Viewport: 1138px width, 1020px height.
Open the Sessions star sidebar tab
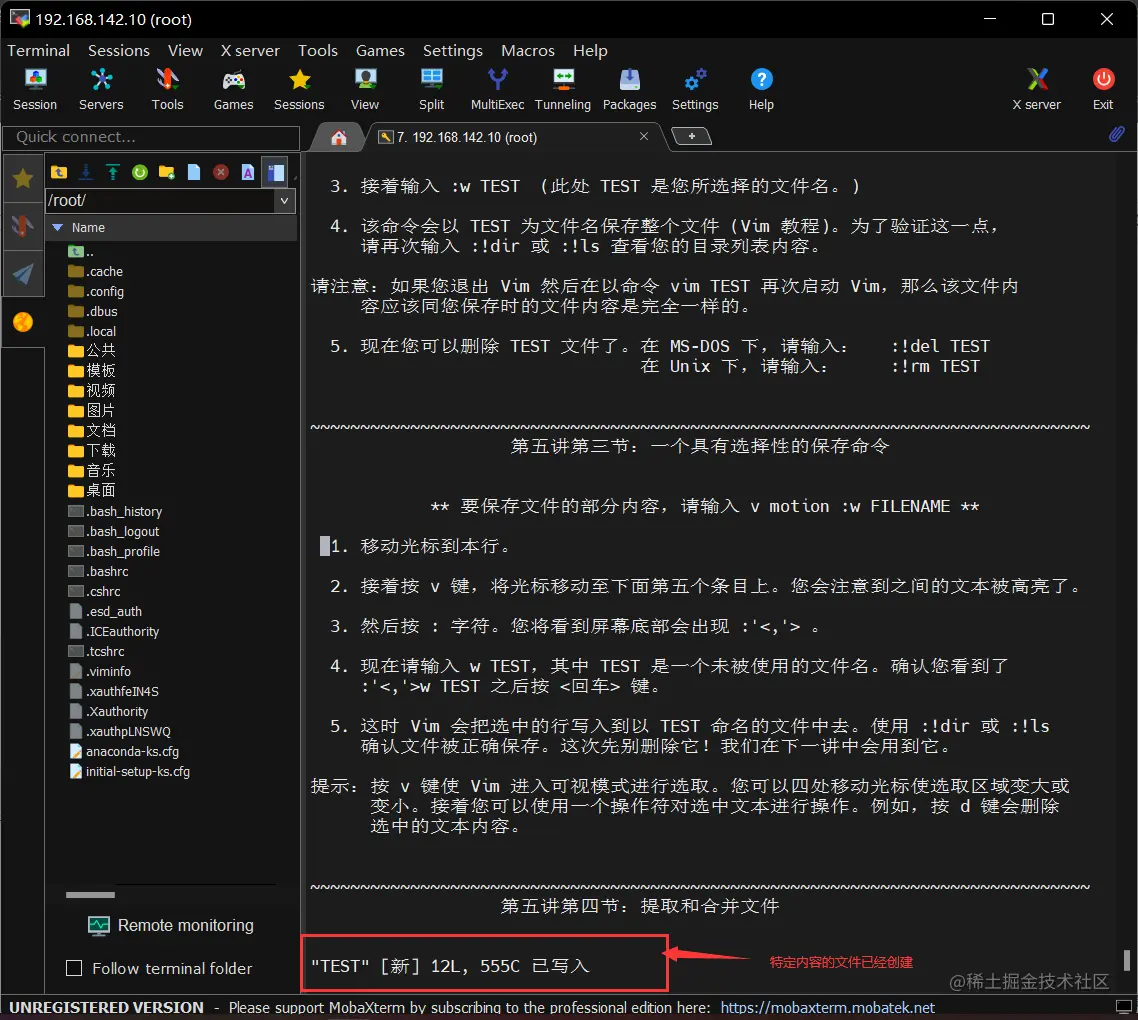point(23,178)
